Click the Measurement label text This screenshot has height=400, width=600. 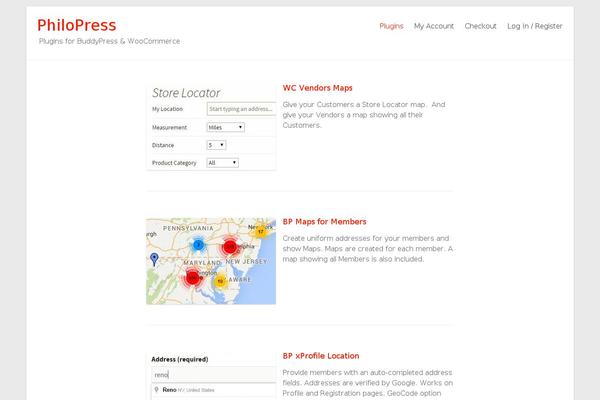(170, 127)
